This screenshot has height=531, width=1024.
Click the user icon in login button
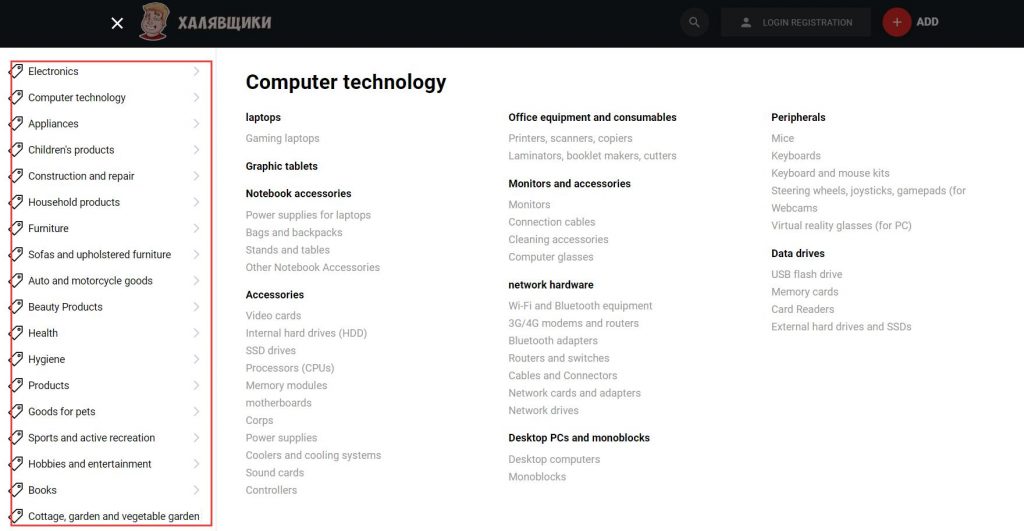[746, 22]
